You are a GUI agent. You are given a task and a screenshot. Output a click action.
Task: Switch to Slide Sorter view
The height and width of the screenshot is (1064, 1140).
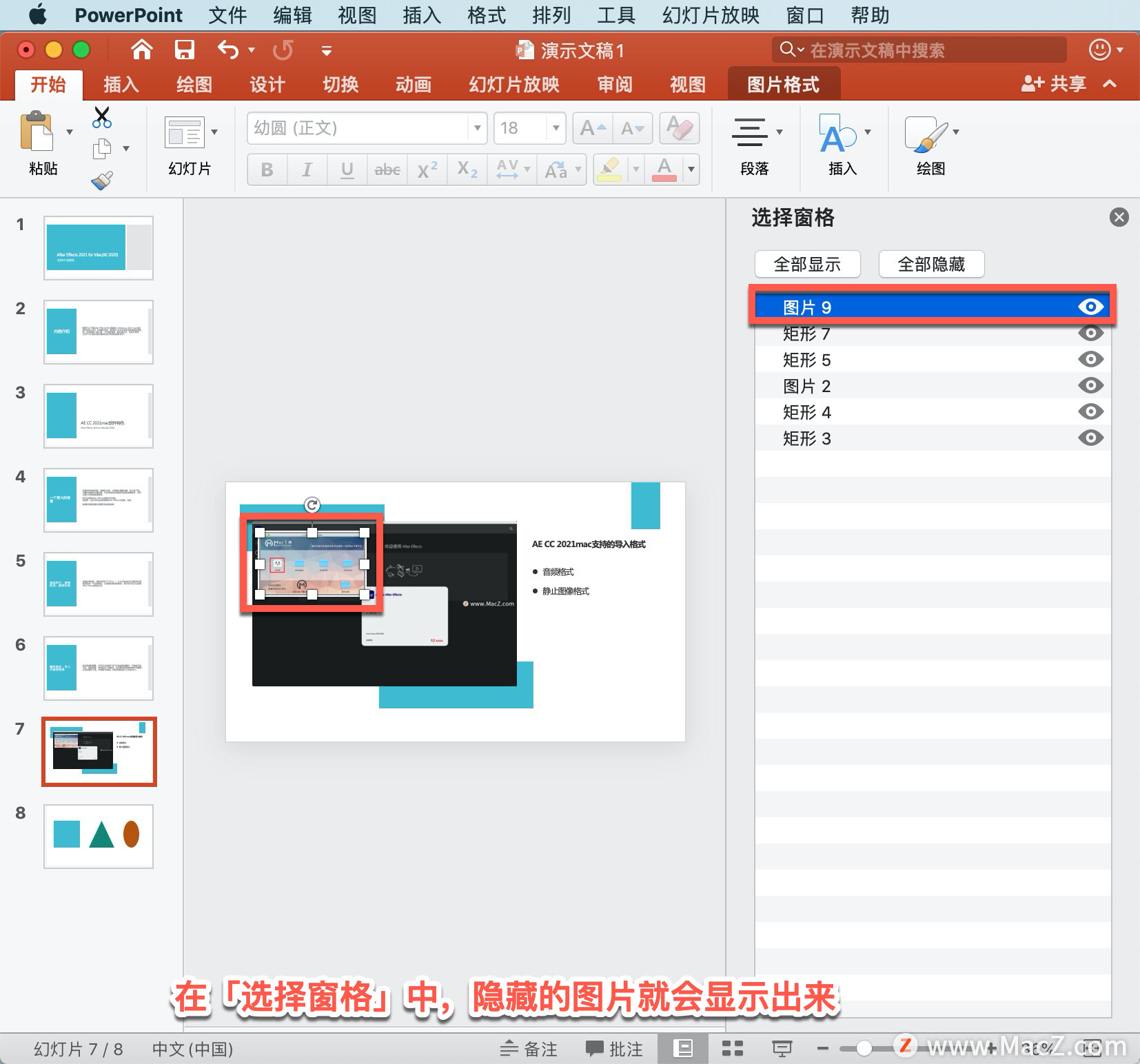[x=732, y=1048]
